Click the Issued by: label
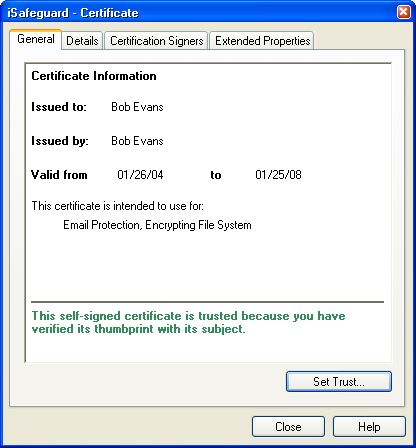The width and height of the screenshot is (416, 448). pyautogui.click(x=60, y=141)
